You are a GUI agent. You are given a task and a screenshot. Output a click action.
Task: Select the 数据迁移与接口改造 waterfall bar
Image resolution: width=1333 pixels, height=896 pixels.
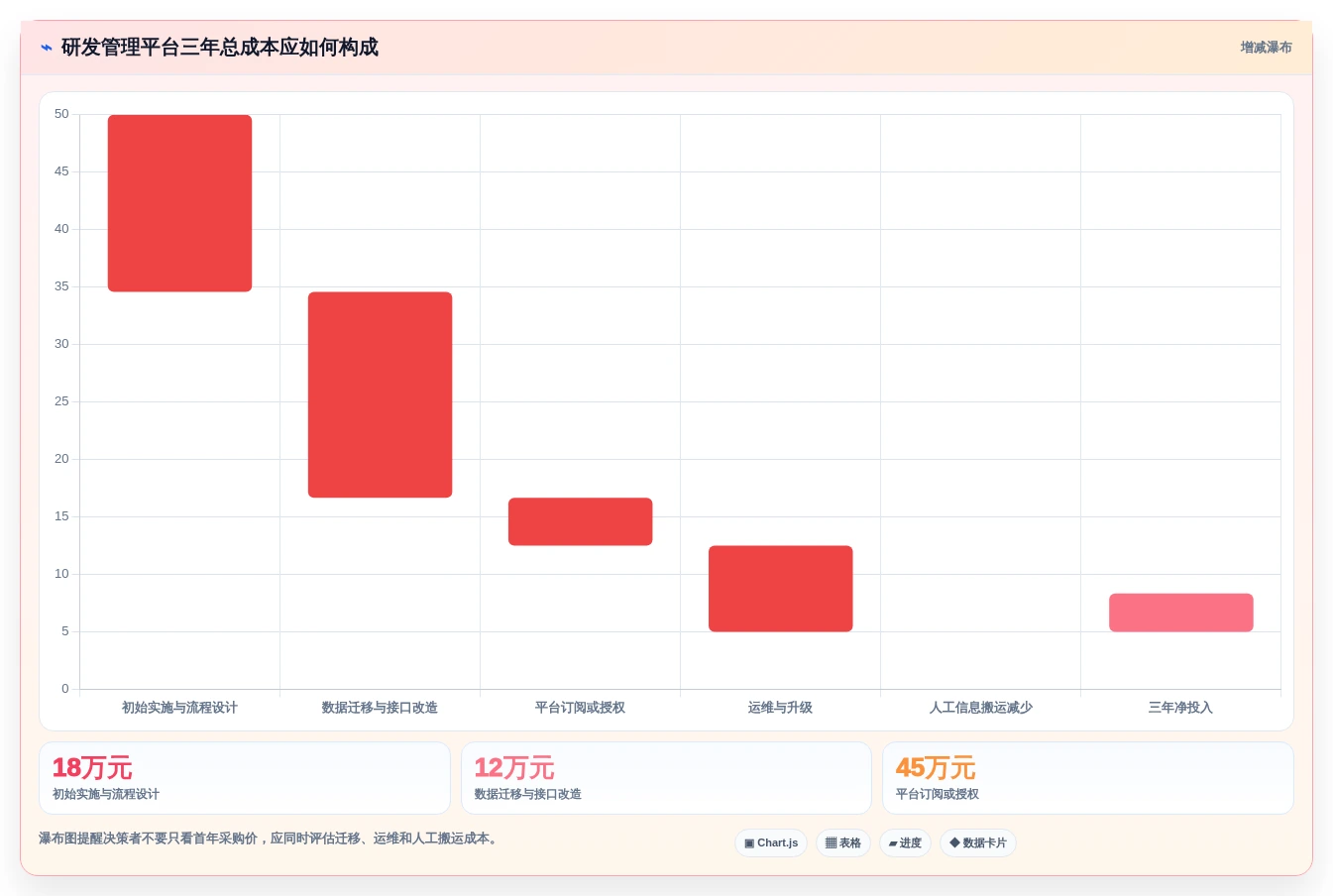pos(380,394)
